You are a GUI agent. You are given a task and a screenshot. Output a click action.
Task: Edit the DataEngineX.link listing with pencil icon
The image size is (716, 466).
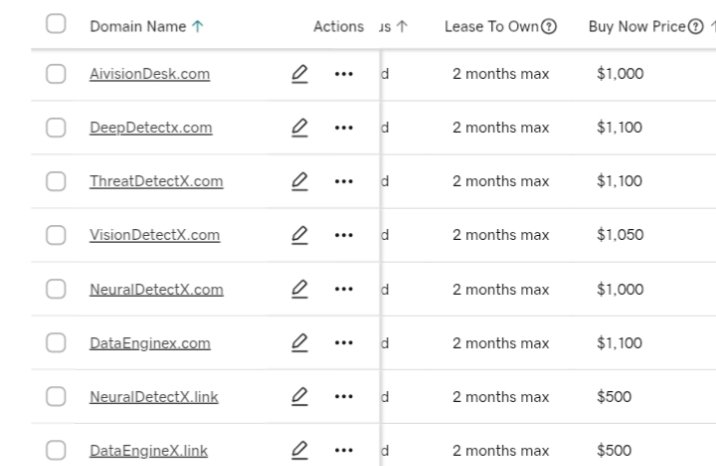(x=300, y=450)
